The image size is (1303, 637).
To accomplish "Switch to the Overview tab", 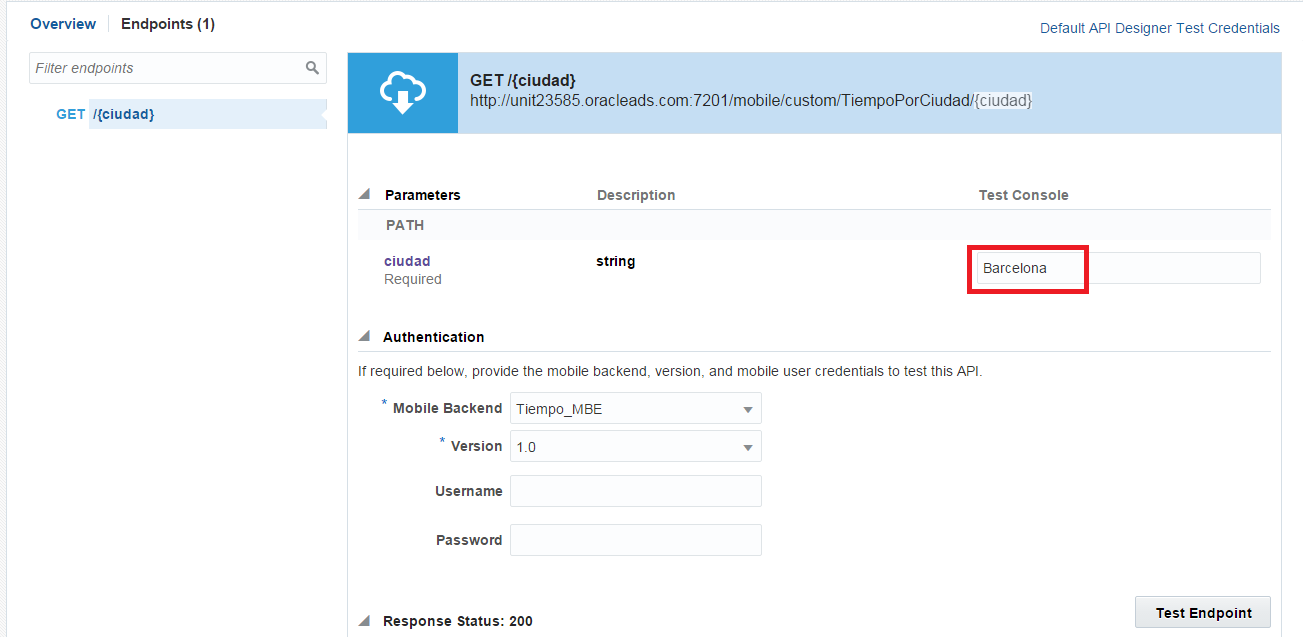I will tap(63, 24).
